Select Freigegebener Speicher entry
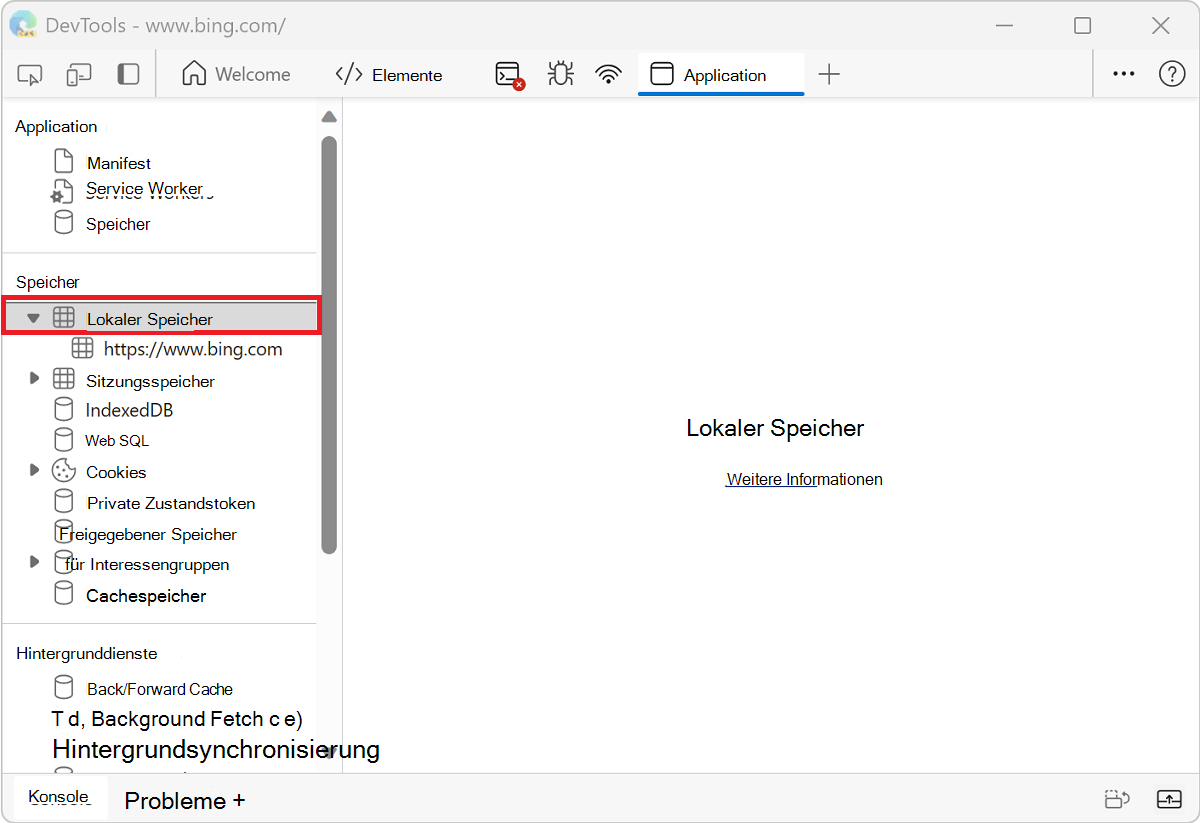 point(148,534)
